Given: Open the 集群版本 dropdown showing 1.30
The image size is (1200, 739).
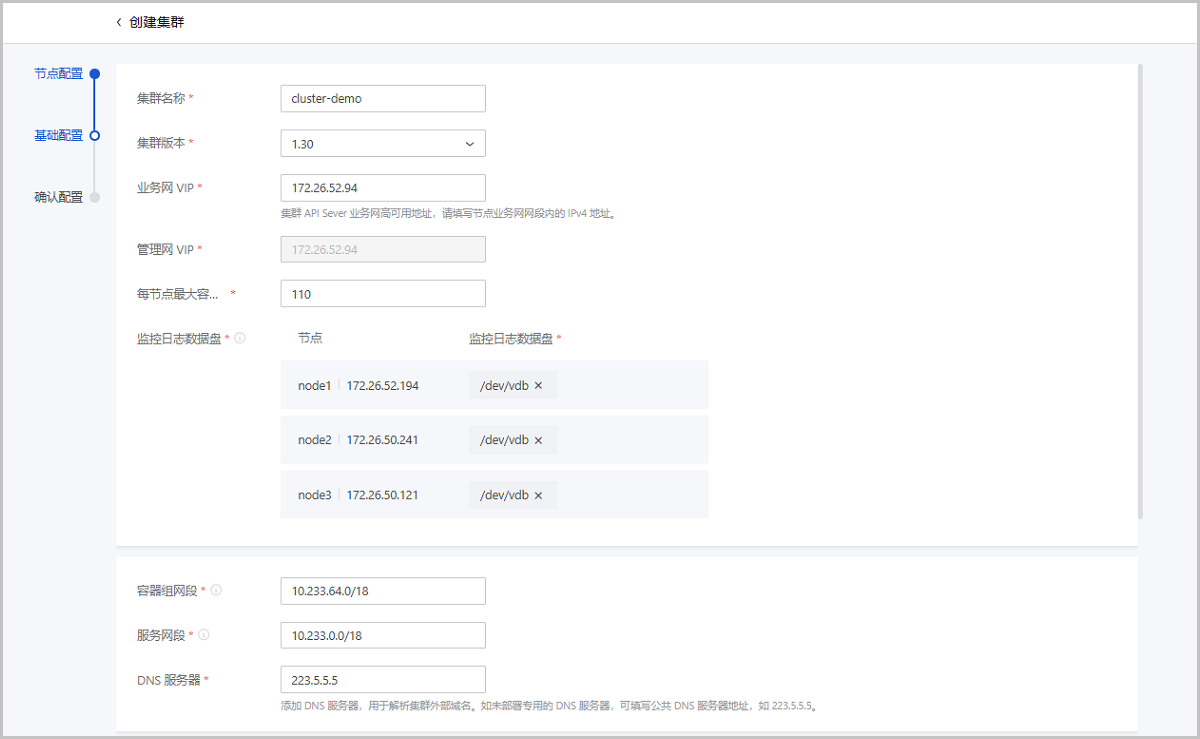Looking at the screenshot, I should (x=383, y=144).
